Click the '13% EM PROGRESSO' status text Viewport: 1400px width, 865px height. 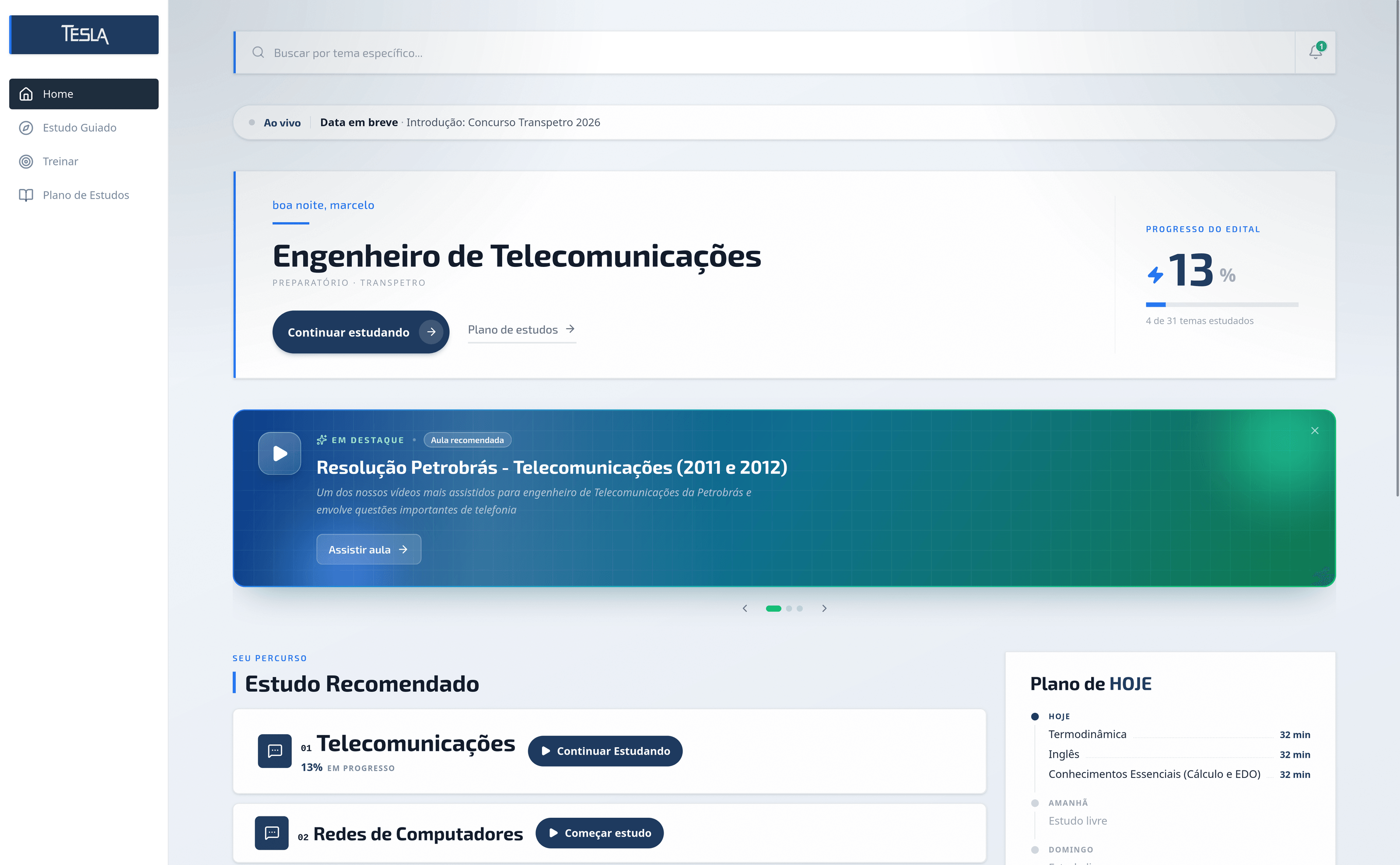pyautogui.click(x=348, y=768)
